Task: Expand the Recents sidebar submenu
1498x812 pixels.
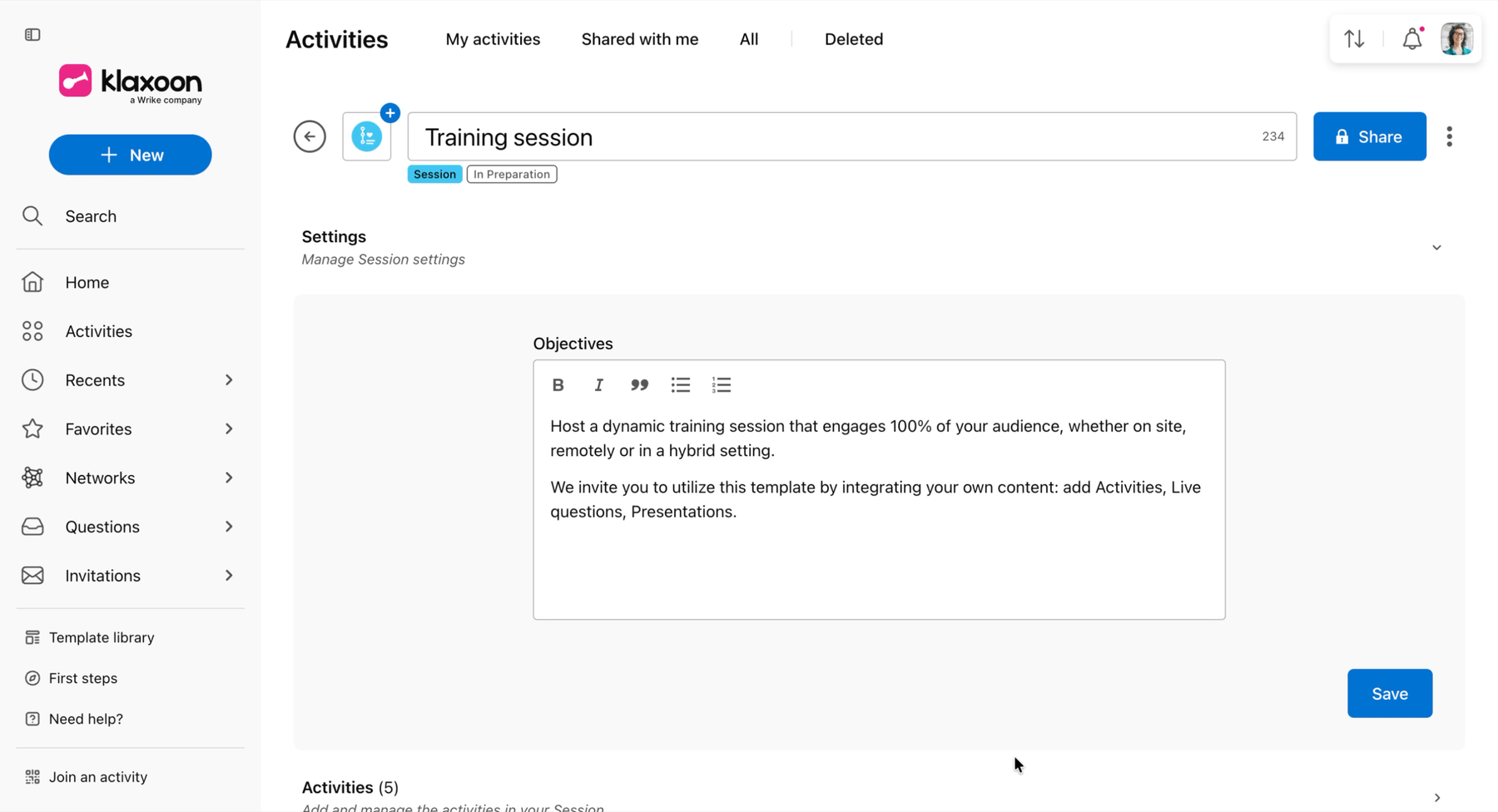Action: (229, 380)
